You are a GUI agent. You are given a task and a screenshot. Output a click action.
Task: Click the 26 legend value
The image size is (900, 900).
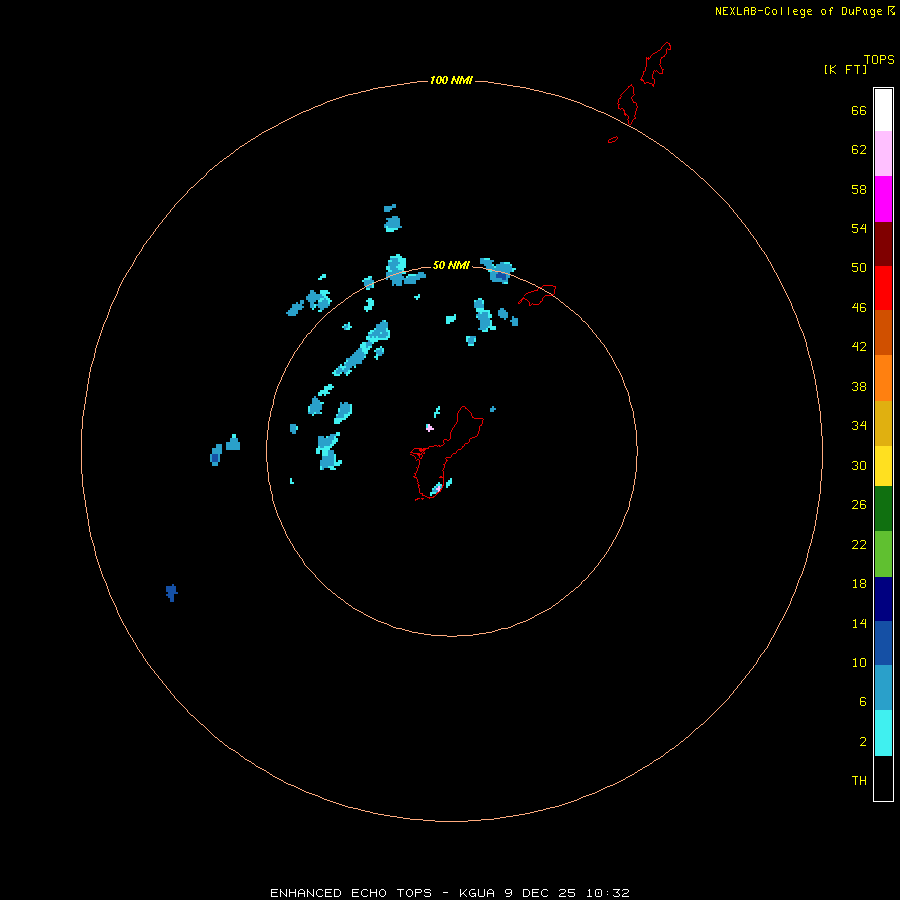coord(859,505)
